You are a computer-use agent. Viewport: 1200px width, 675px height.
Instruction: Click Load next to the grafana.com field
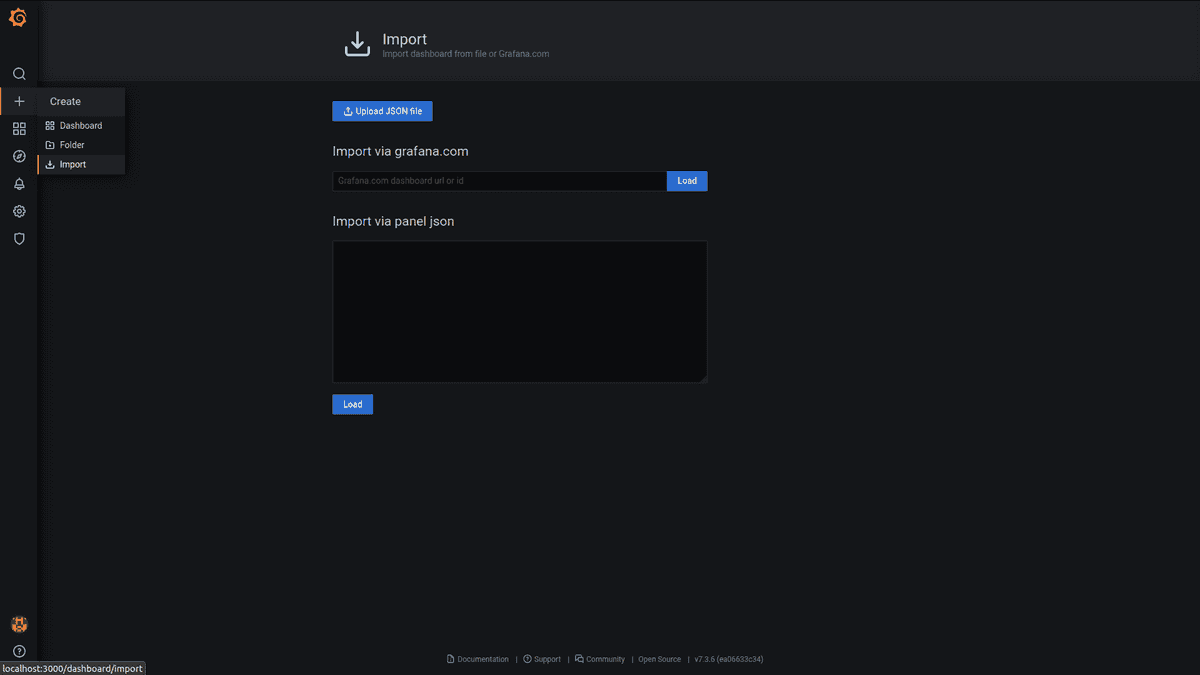tap(687, 181)
